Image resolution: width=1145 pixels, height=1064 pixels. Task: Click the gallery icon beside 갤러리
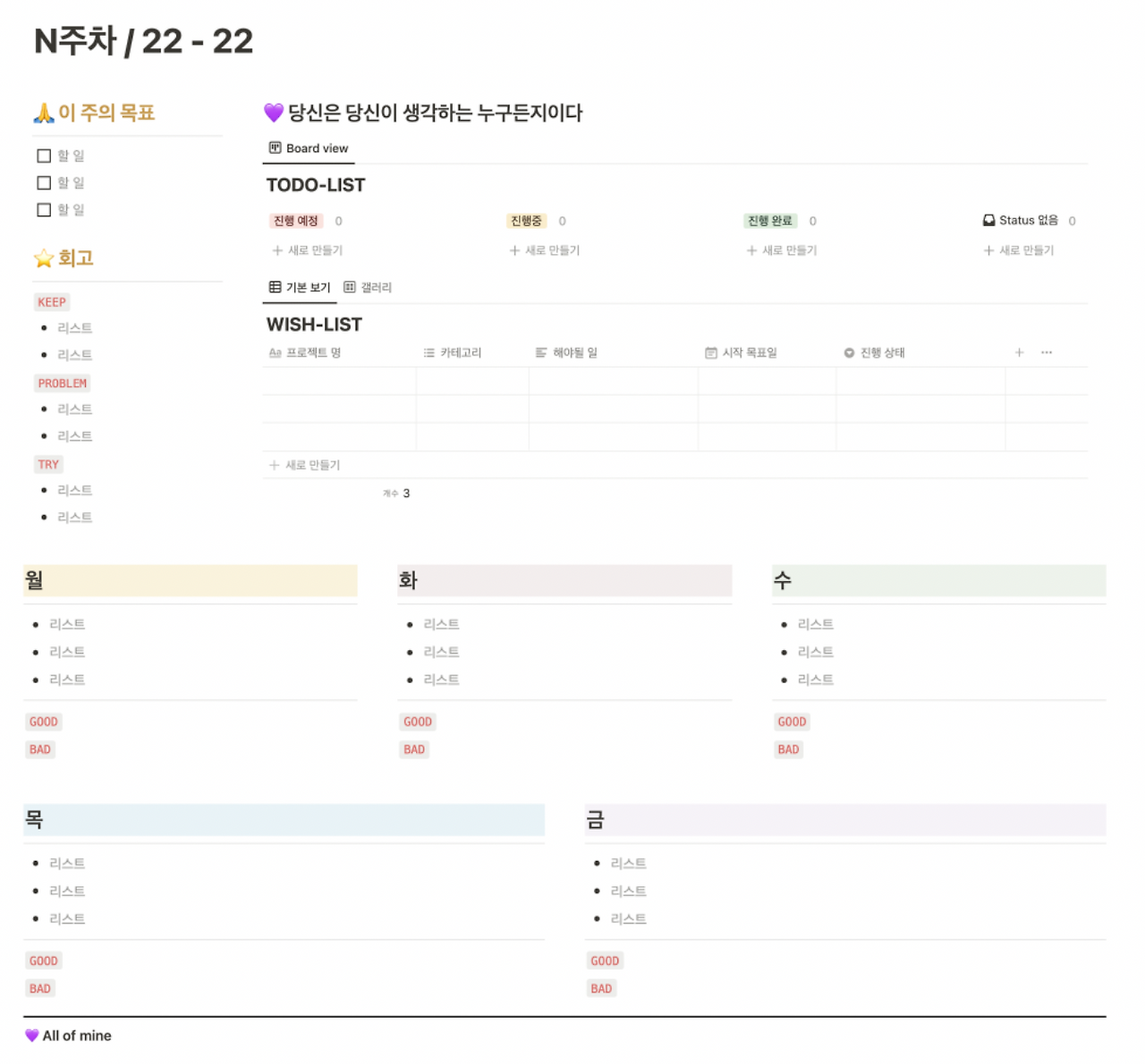pos(350,286)
